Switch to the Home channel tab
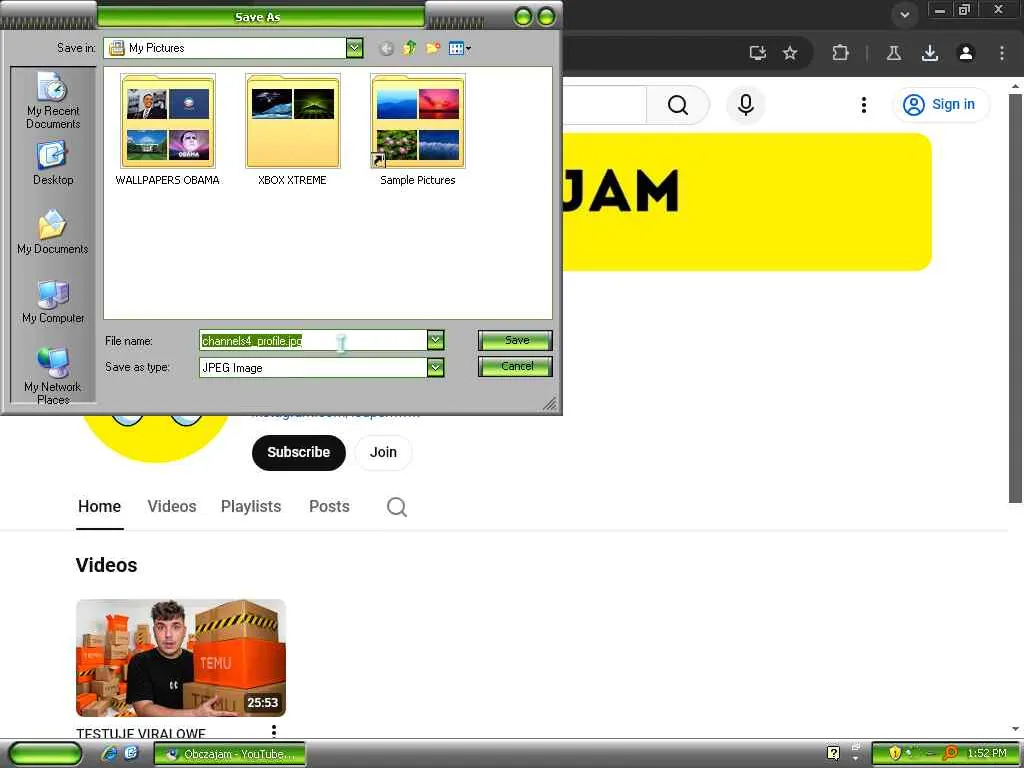 99,507
